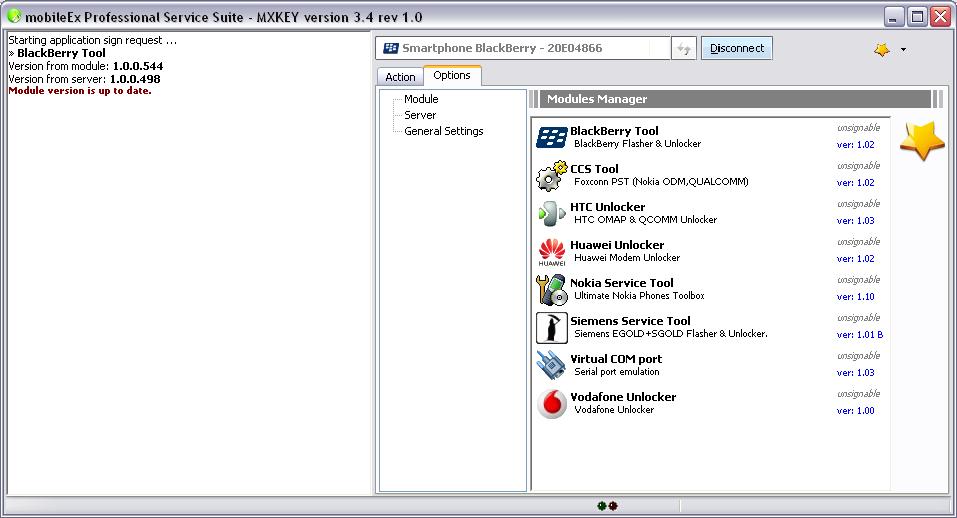The height and width of the screenshot is (518, 957).
Task: Click the CCS Tool gears icon
Action: click(x=552, y=176)
